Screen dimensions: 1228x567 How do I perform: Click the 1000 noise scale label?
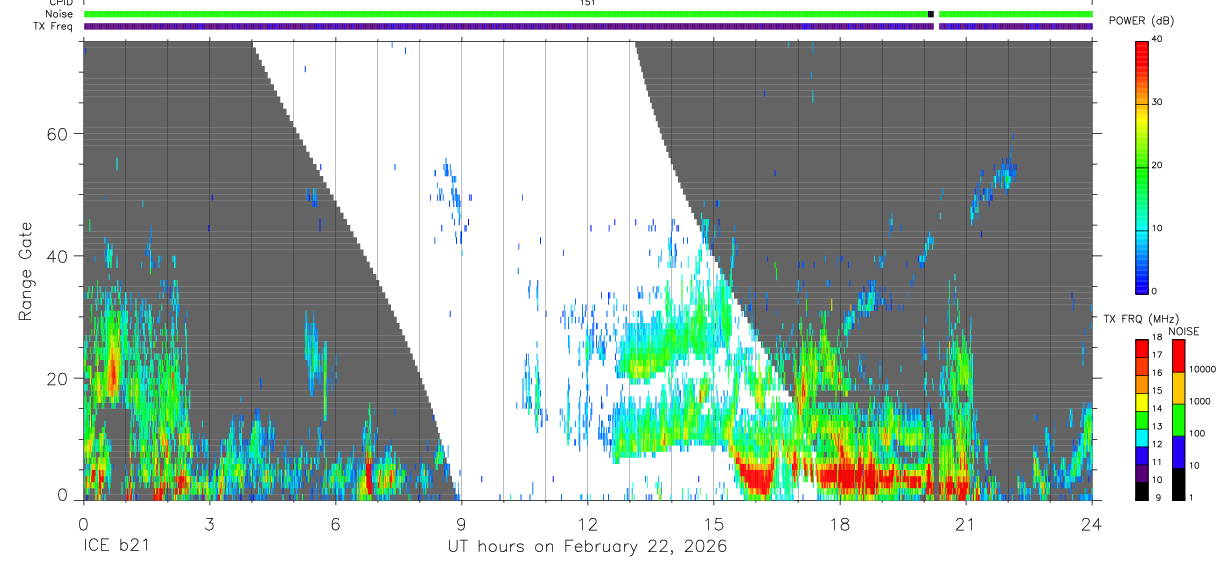[x=1201, y=401]
